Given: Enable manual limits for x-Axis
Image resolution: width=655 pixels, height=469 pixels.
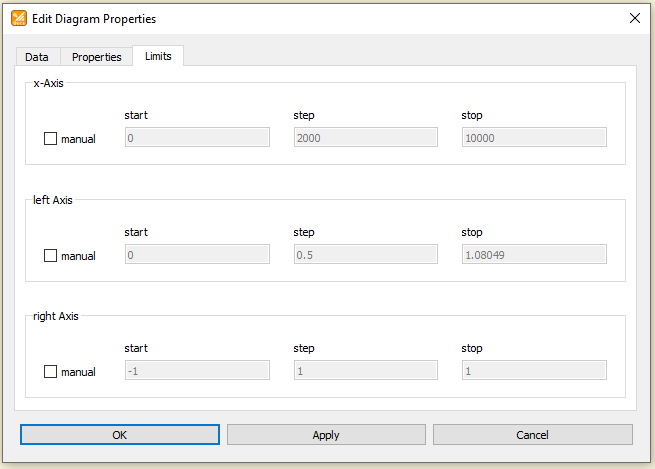Looking at the screenshot, I should [51, 139].
